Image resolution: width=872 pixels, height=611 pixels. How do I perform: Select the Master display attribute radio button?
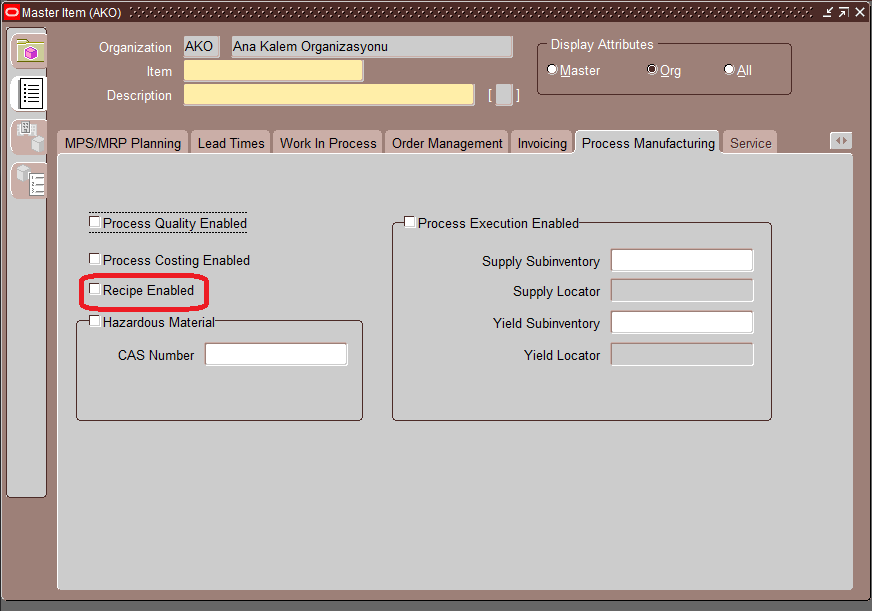[552, 70]
